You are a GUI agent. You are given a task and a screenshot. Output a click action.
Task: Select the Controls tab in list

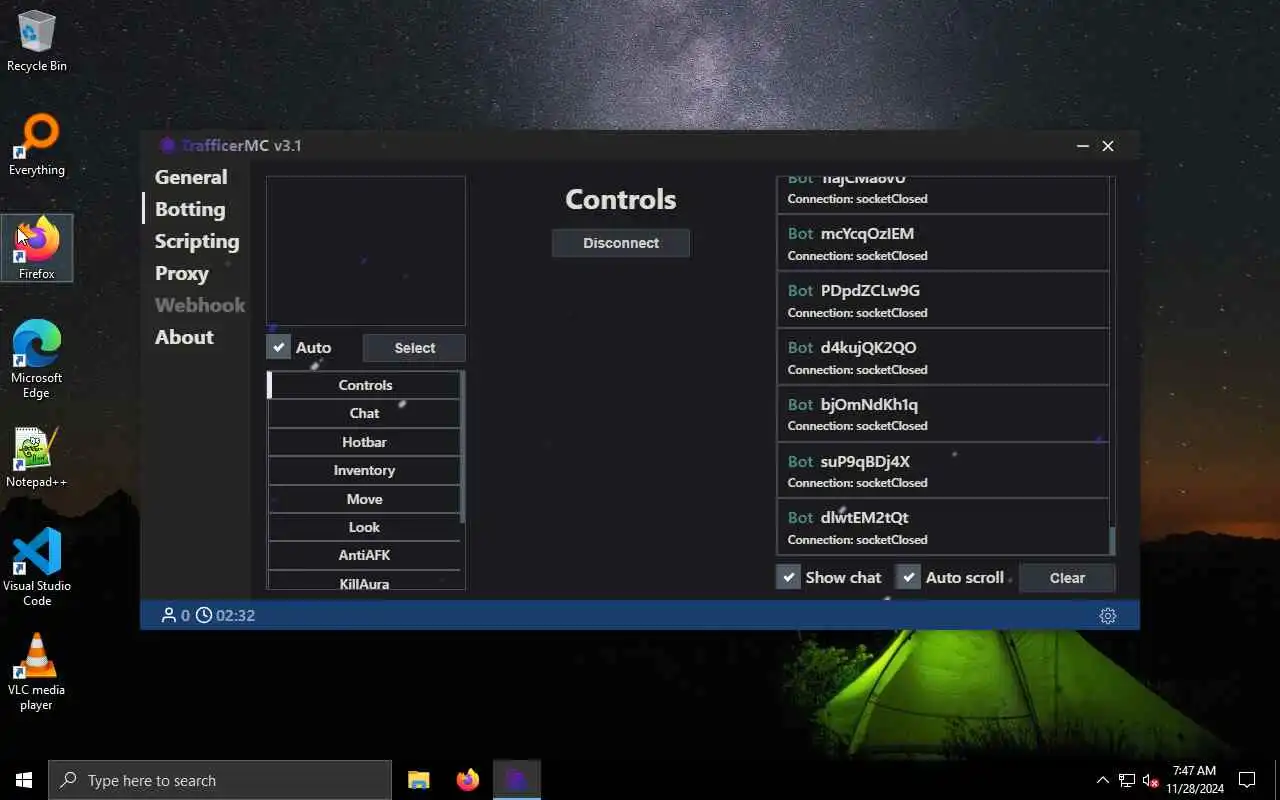pyautogui.click(x=364, y=385)
